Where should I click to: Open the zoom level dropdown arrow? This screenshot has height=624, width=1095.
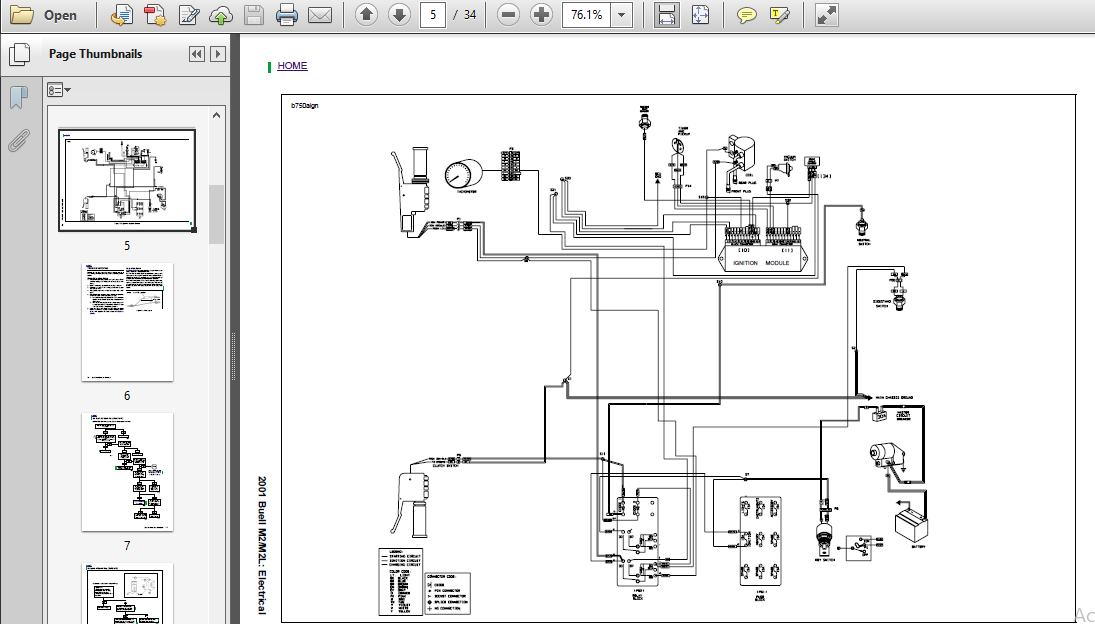pyautogui.click(x=622, y=15)
